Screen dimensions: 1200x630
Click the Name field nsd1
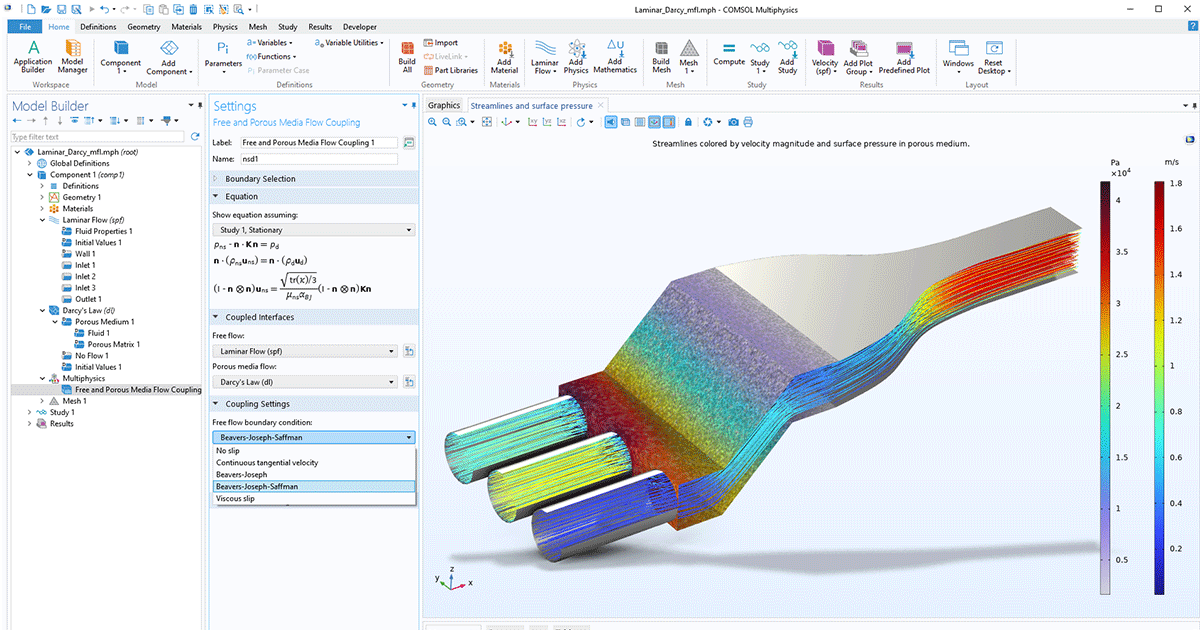tap(319, 159)
